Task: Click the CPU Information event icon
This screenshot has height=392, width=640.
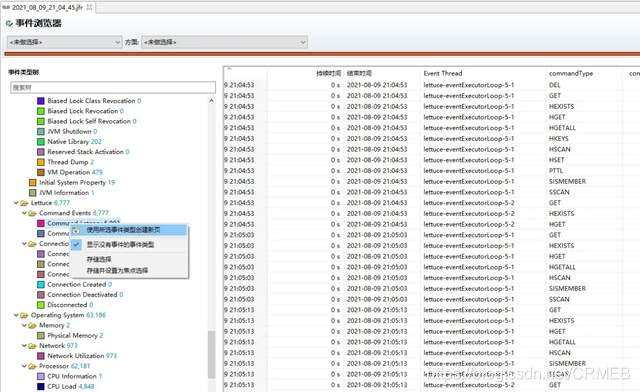Action: [41, 376]
